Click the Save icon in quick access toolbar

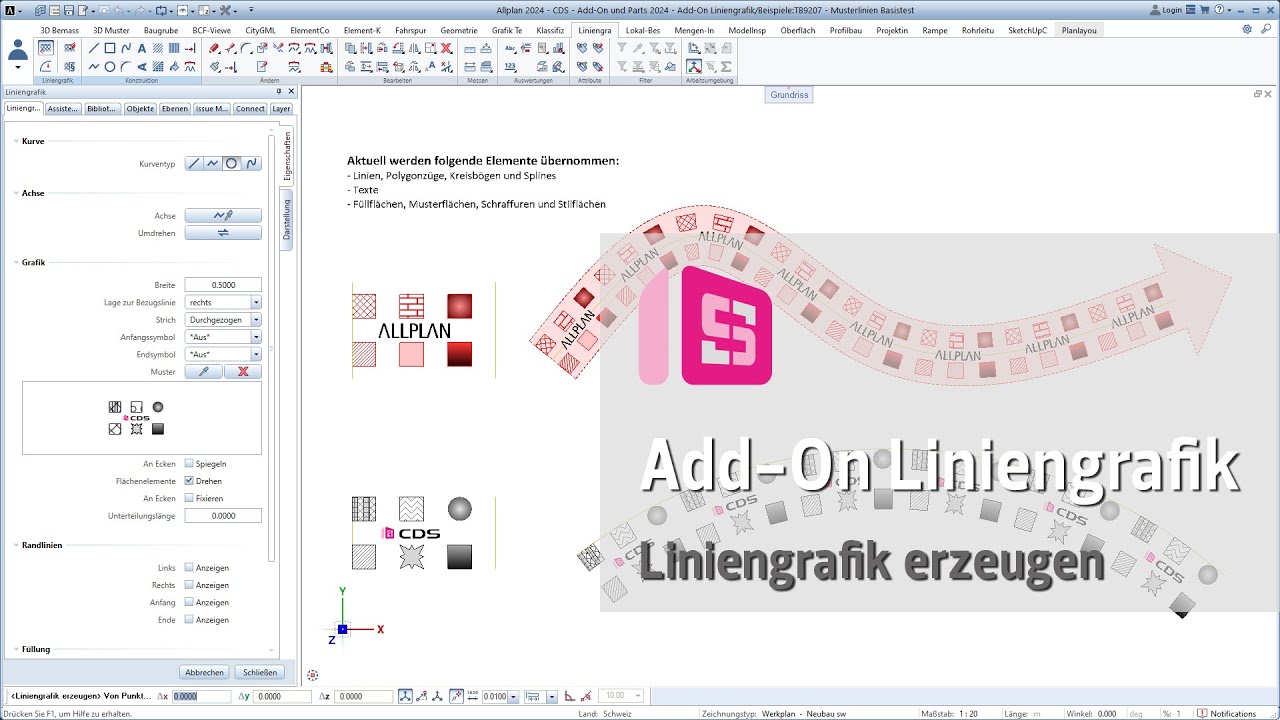pos(69,10)
